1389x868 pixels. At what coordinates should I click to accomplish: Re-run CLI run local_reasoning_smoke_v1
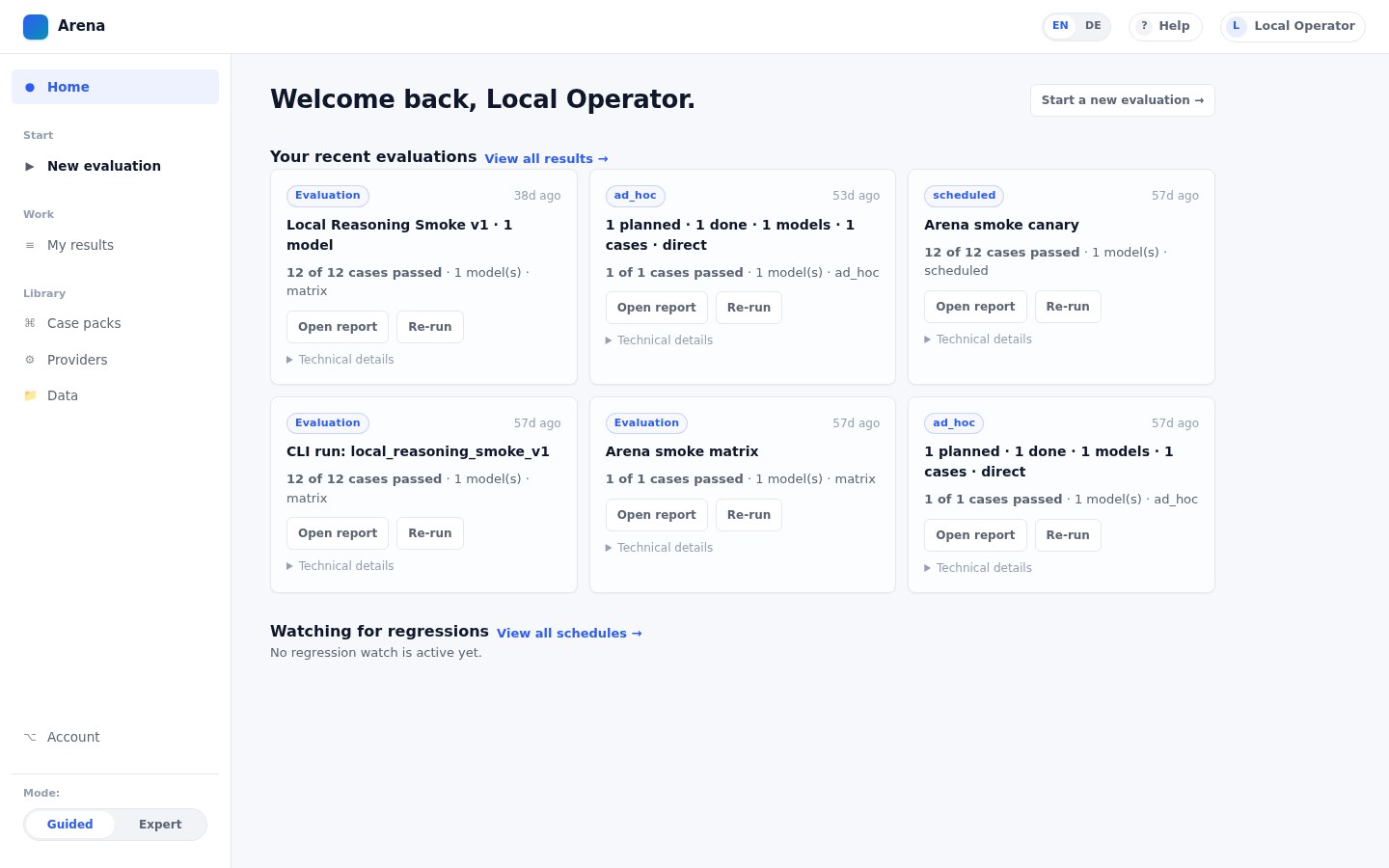click(x=430, y=533)
